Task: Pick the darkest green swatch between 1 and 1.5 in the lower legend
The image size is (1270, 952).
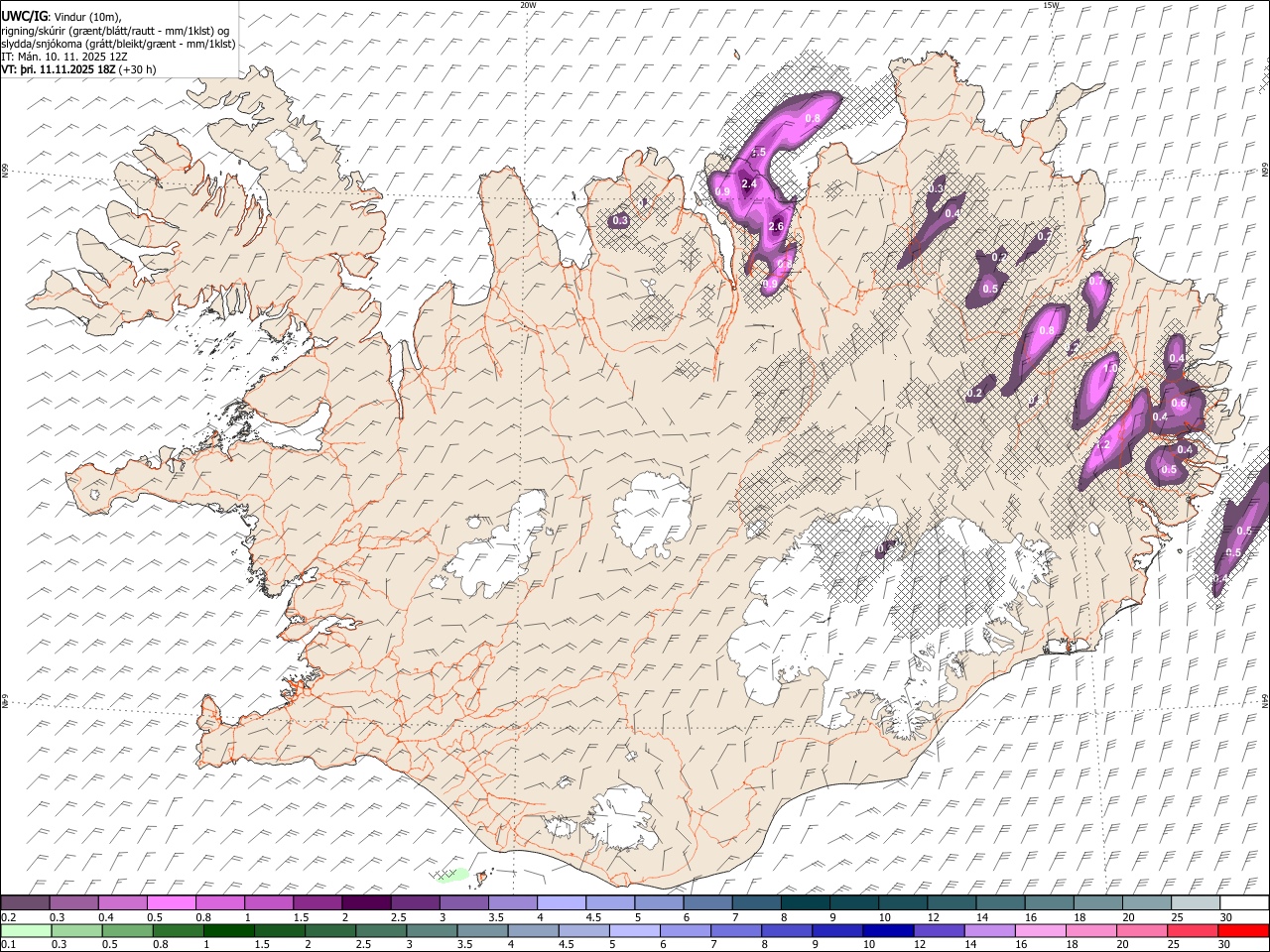Action: click(x=229, y=930)
